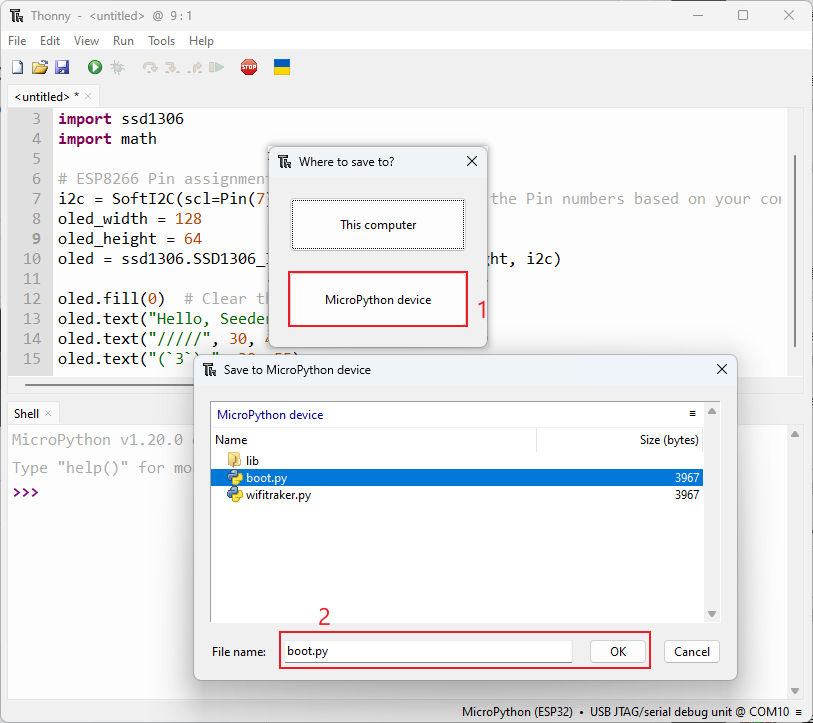Select boot.py in file list
Viewport: 813px width, 723px height.
tap(457, 478)
